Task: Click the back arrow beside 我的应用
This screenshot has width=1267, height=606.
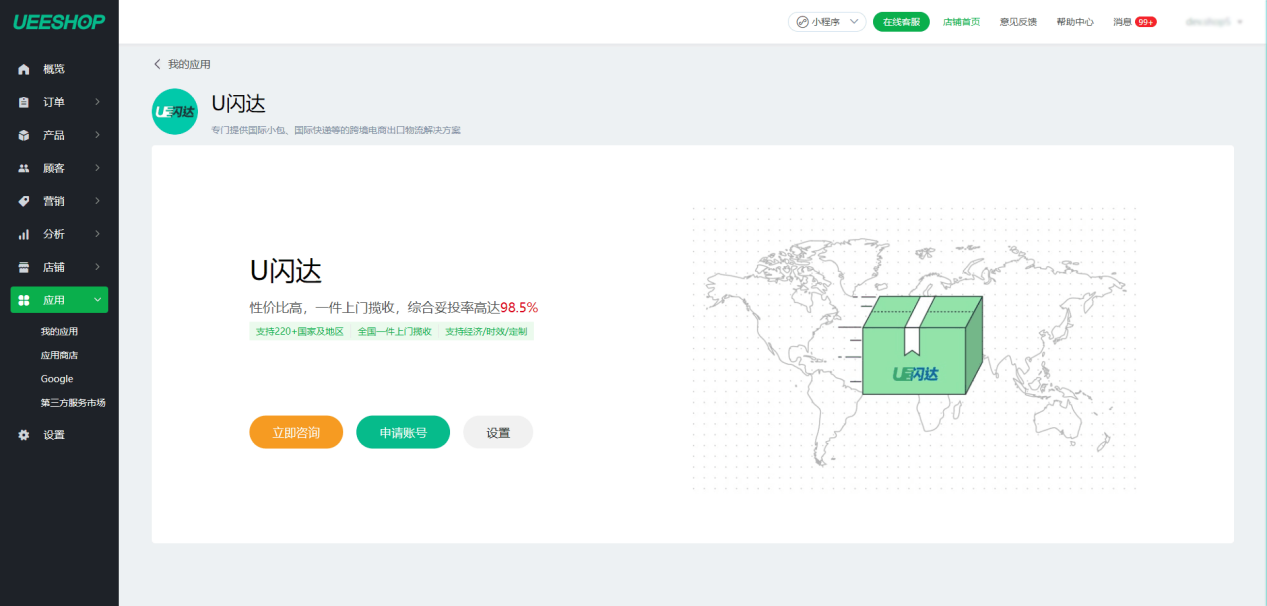Action: coord(157,64)
